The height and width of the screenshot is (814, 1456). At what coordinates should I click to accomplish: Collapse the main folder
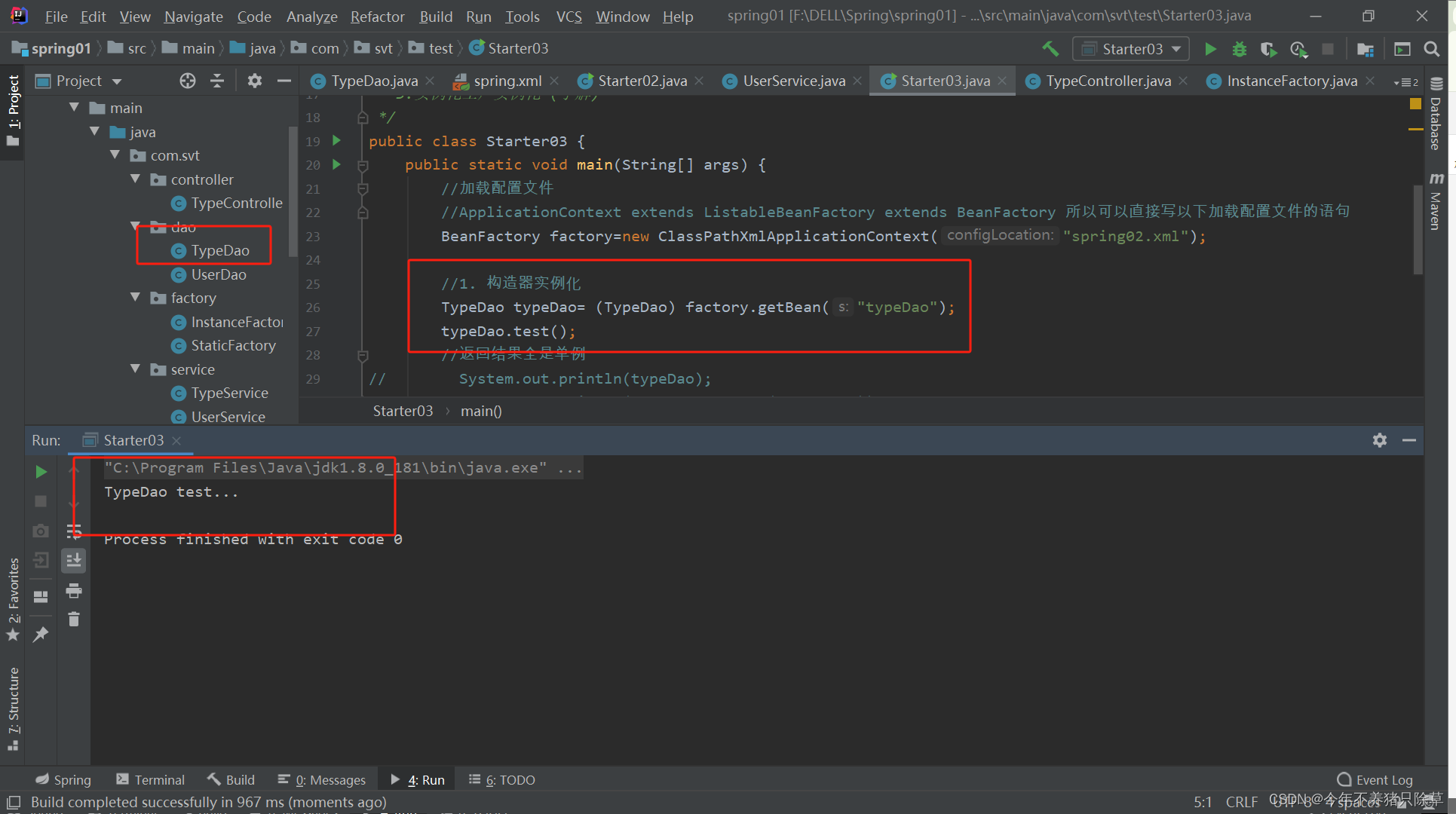tap(75, 108)
